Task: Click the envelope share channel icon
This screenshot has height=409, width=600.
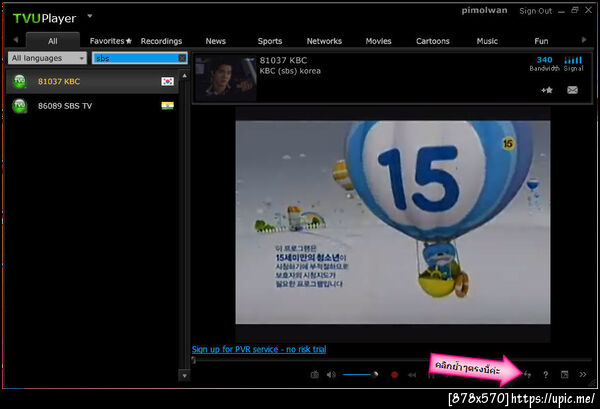Action: click(x=572, y=90)
